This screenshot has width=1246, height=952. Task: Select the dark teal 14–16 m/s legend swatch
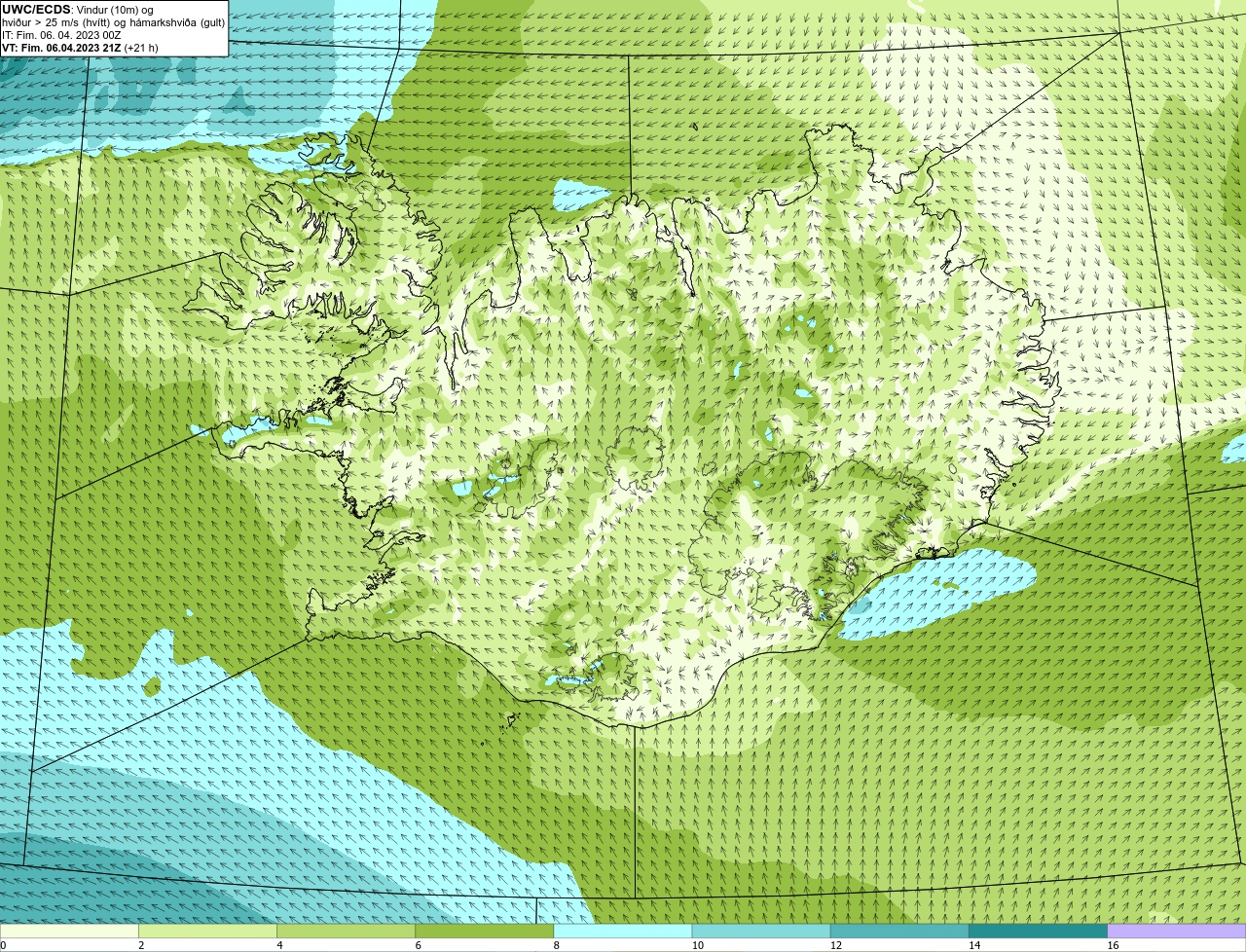[1039, 931]
